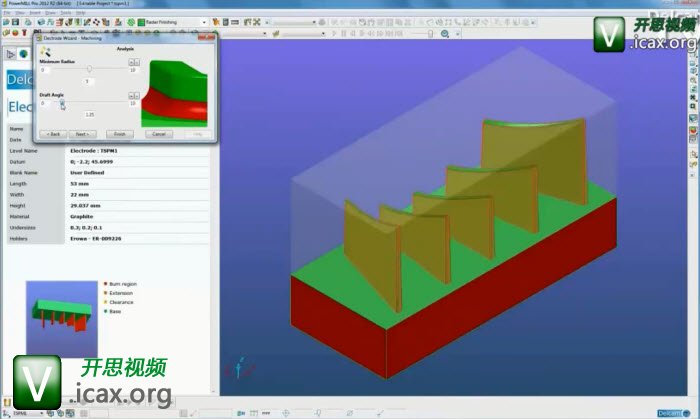Click the red tool icon on second toolbar
The image size is (700, 419).
coord(25,33)
